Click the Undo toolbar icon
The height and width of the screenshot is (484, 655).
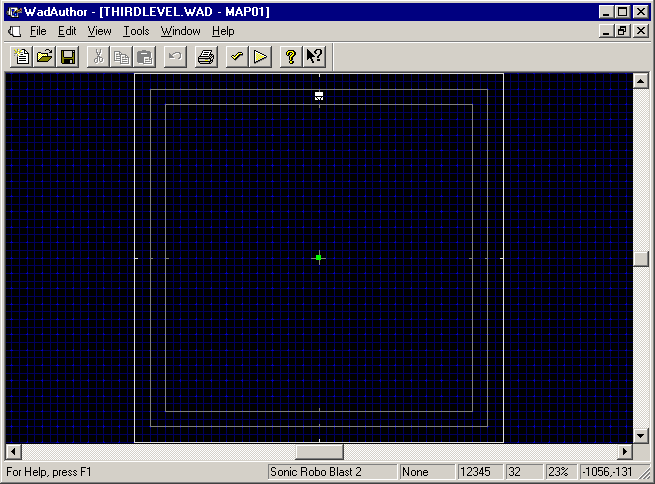point(175,56)
